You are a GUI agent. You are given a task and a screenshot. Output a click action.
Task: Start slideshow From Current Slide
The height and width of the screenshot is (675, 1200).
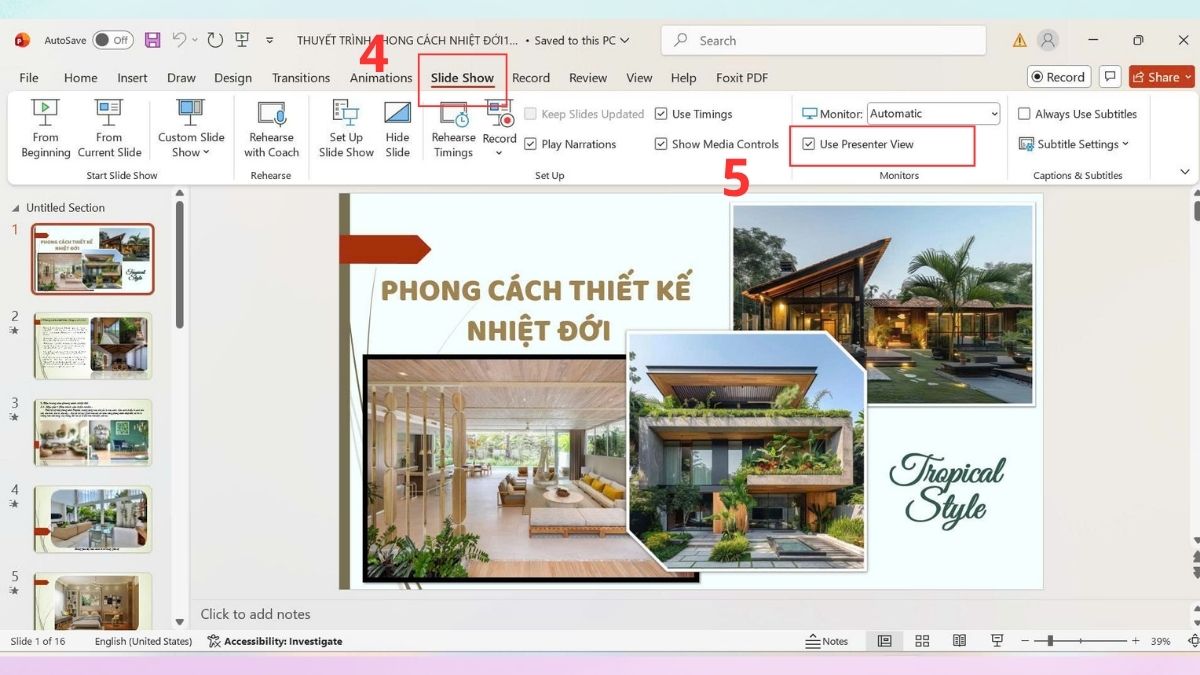click(x=109, y=129)
